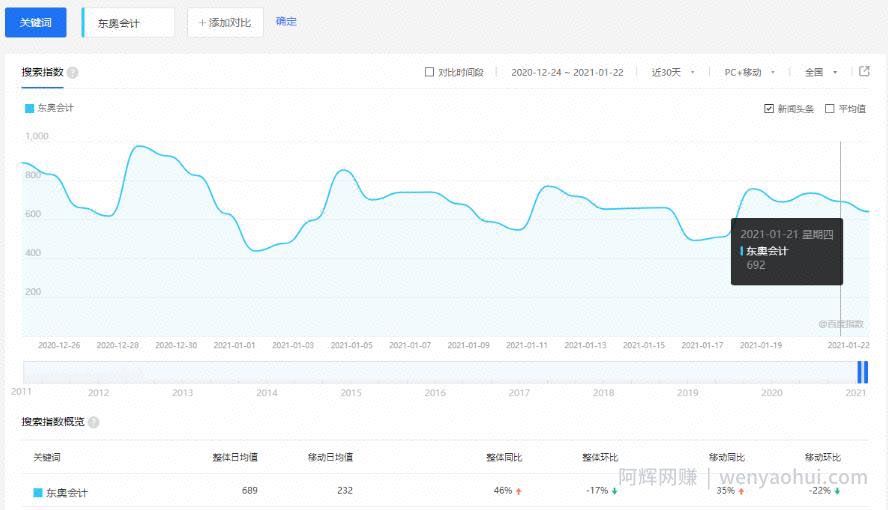Image resolution: width=888 pixels, height=510 pixels.
Task: Click the 移动日均值 column header
Action: 330,457
